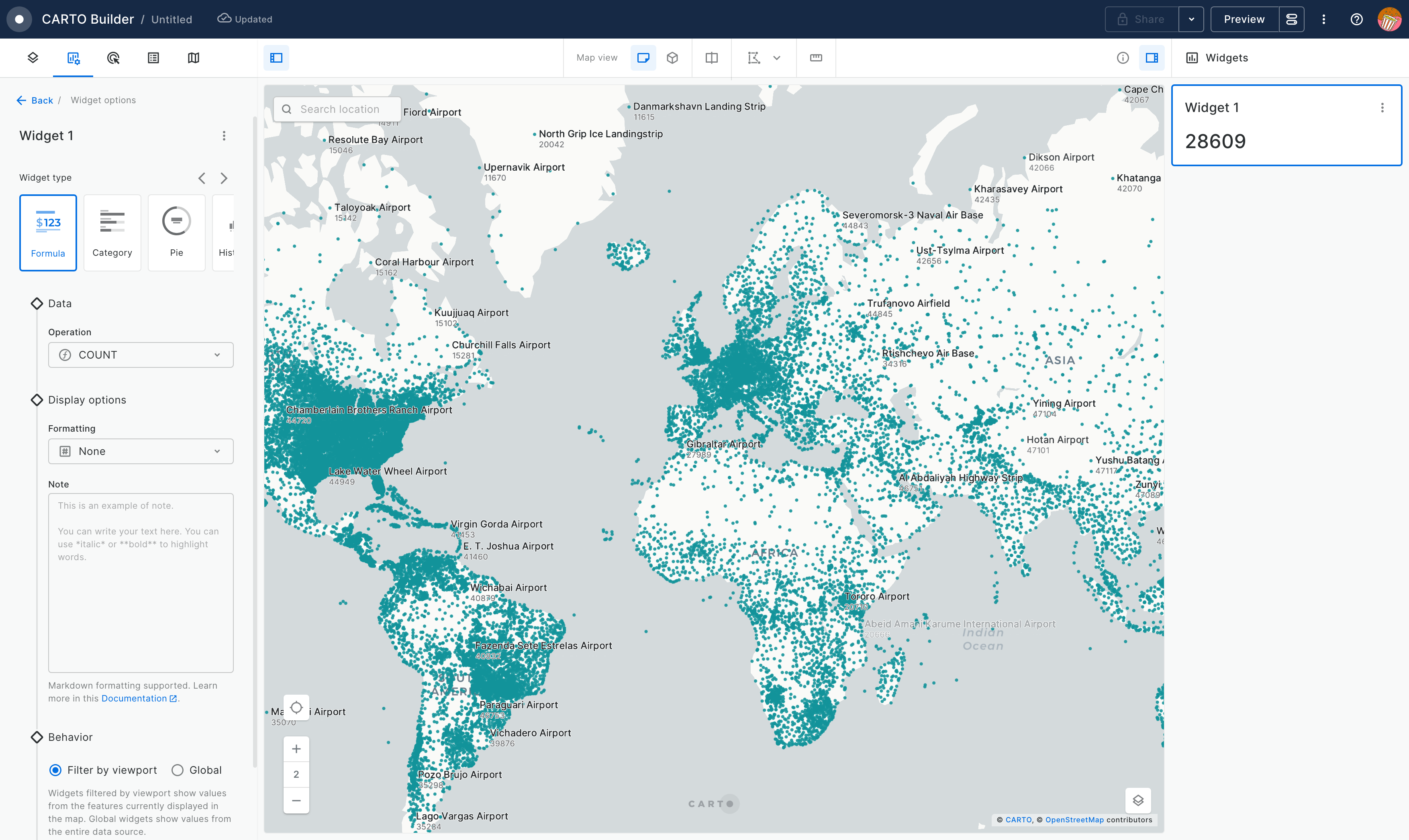The height and width of the screenshot is (840, 1409).
Task: Select the Filter by viewport option
Action: [x=55, y=770]
